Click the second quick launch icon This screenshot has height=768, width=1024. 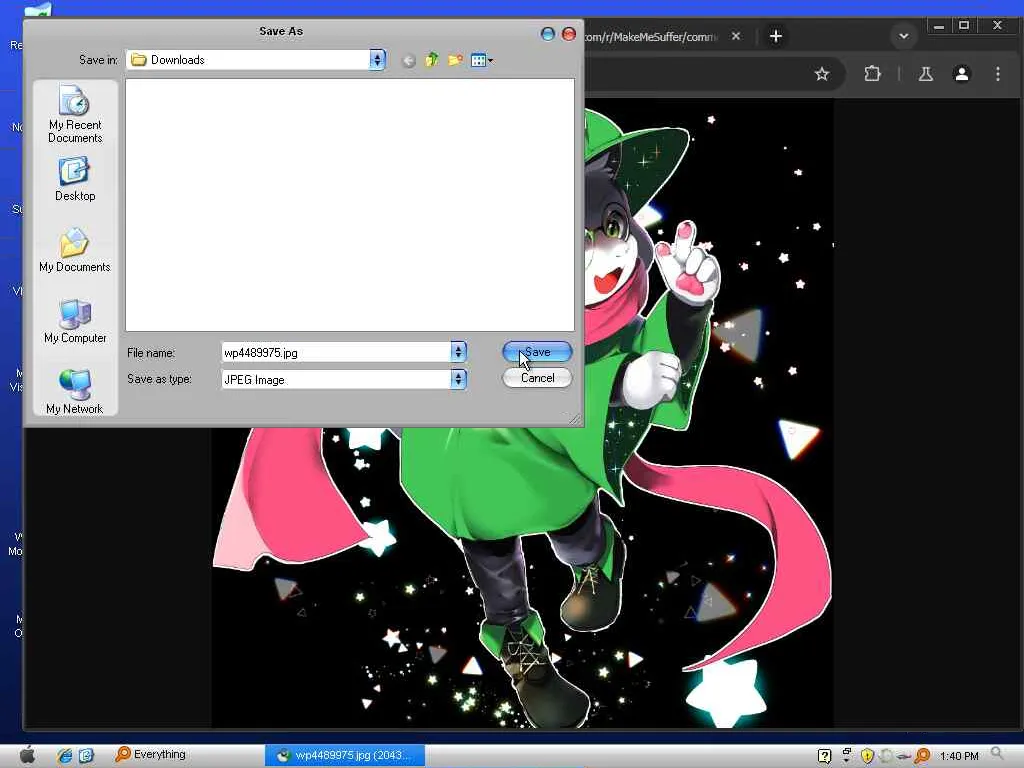pos(86,756)
